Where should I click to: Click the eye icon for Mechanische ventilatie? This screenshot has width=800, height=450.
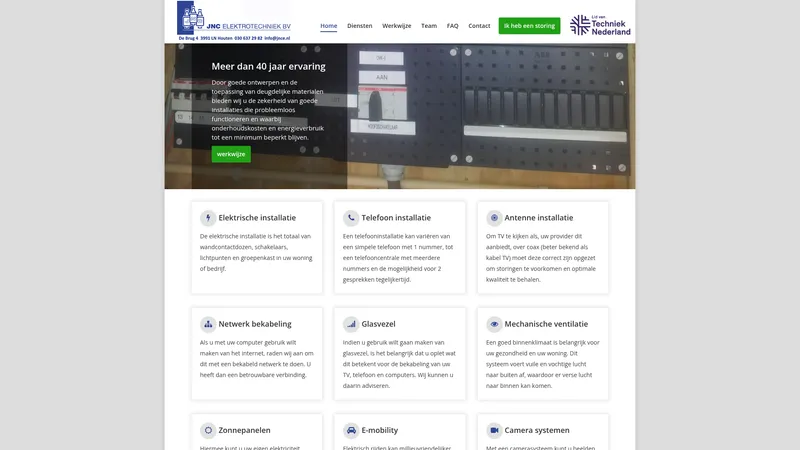coord(494,324)
